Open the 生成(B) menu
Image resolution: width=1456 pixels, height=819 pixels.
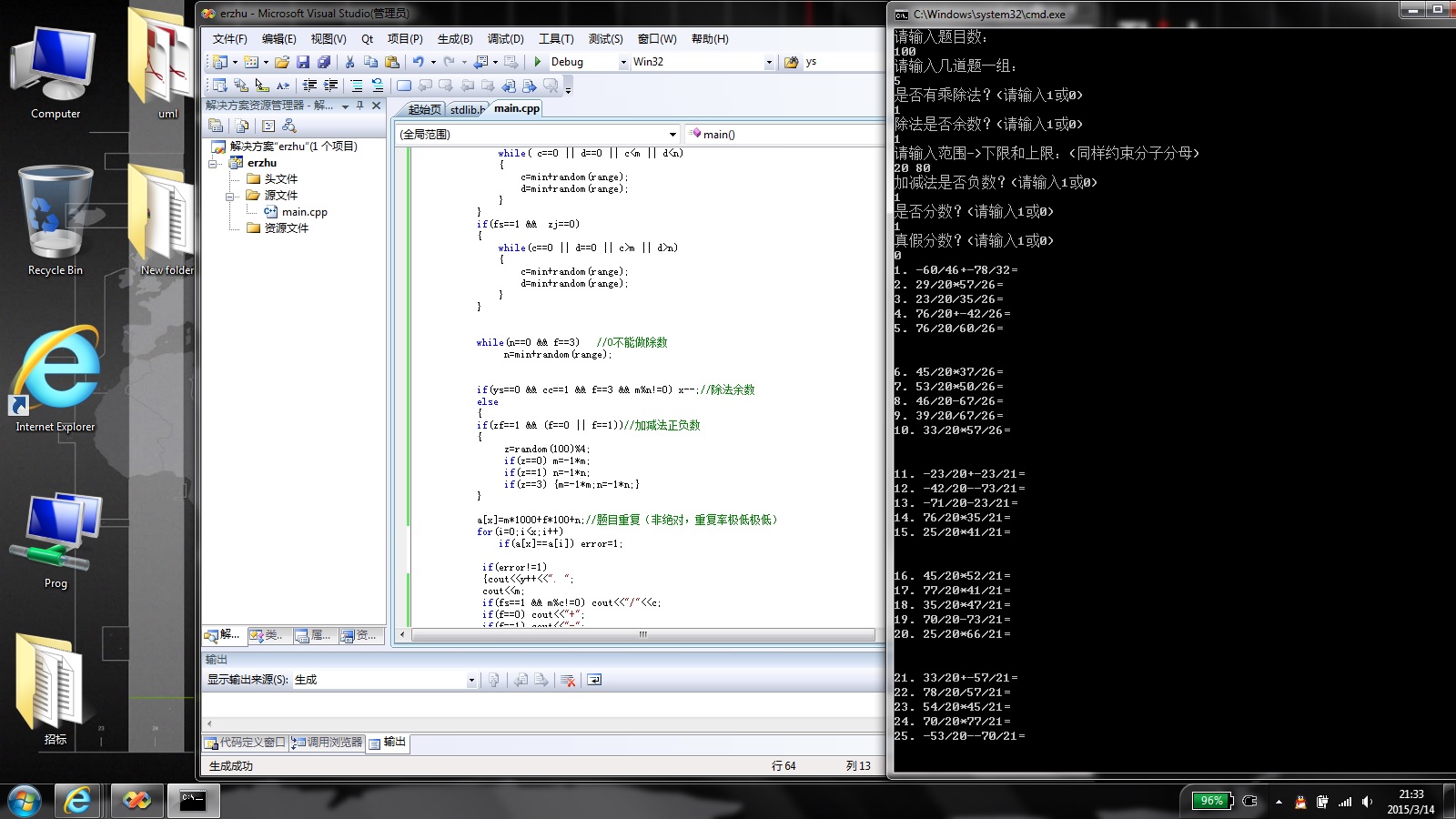coord(455,38)
